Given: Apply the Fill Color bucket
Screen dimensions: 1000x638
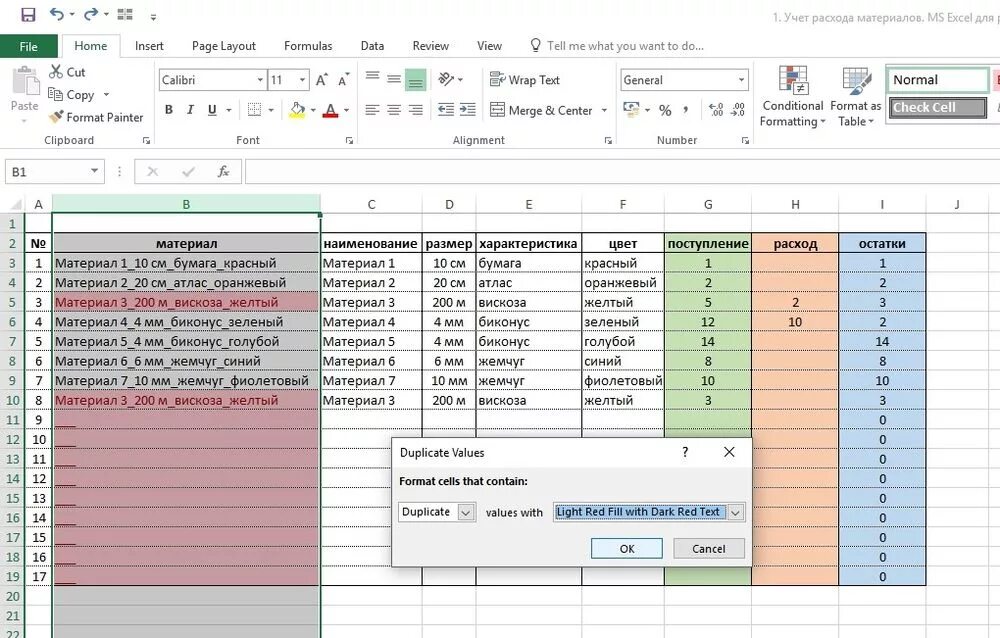Looking at the screenshot, I should coord(297,110).
